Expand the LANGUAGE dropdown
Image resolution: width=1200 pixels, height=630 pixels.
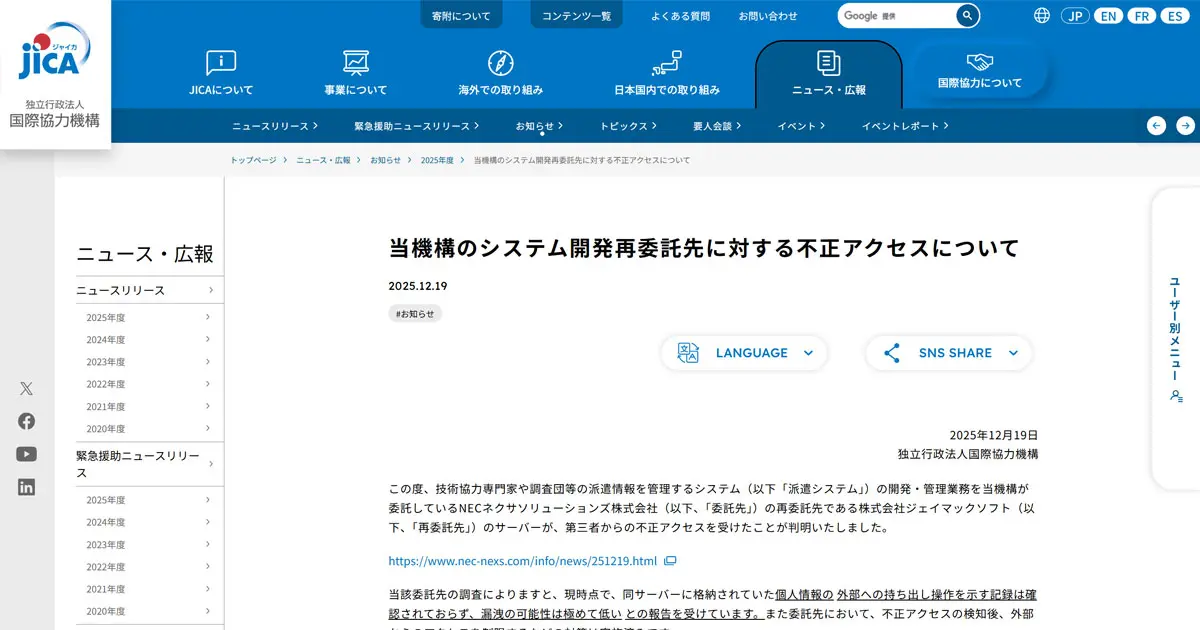click(744, 353)
